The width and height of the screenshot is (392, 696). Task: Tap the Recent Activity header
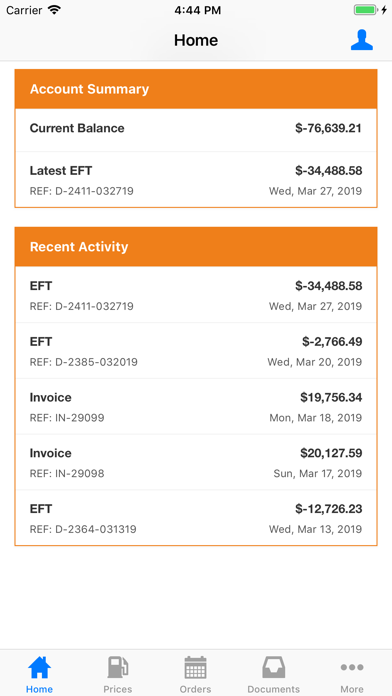[196, 247]
